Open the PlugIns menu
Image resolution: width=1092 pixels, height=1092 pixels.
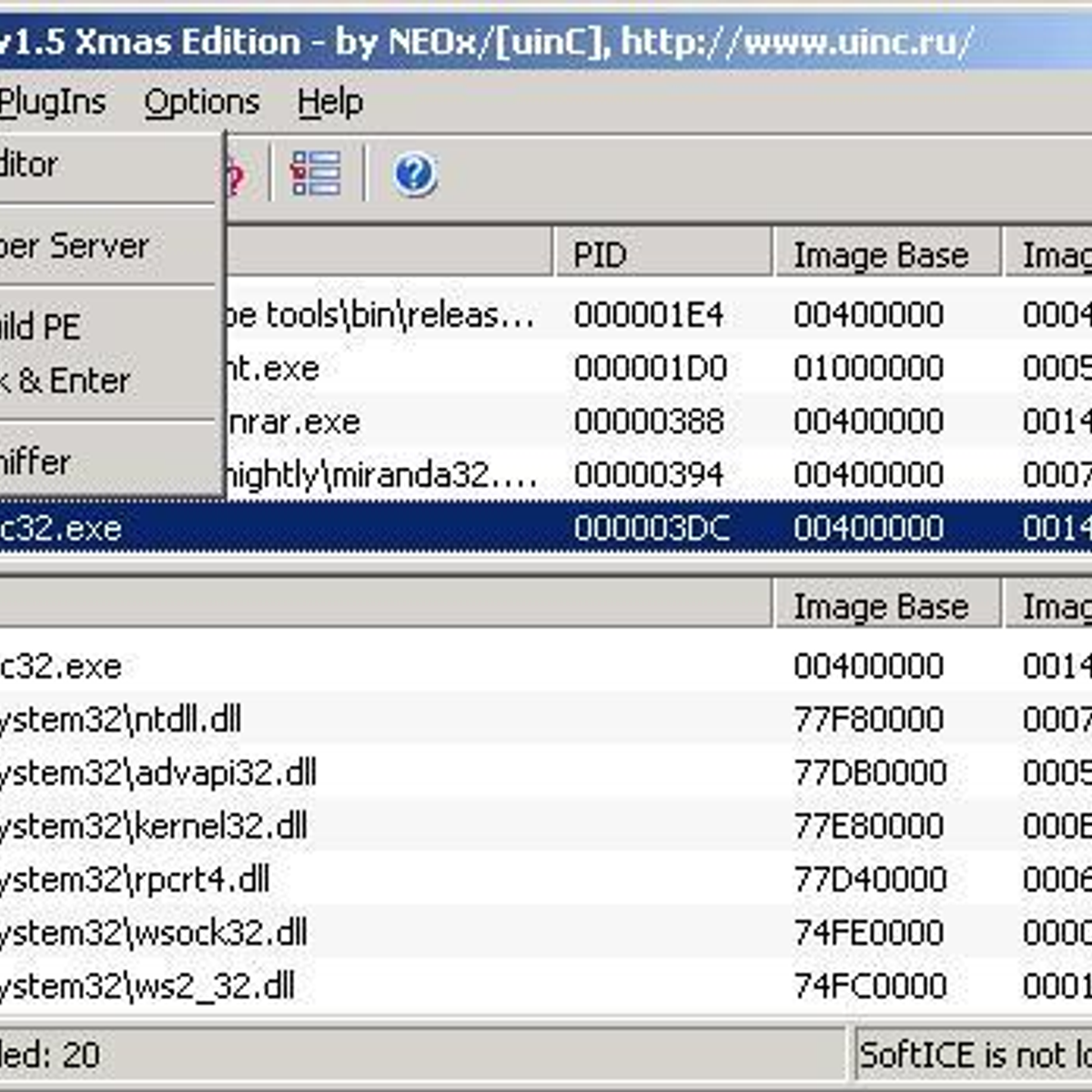point(52,101)
